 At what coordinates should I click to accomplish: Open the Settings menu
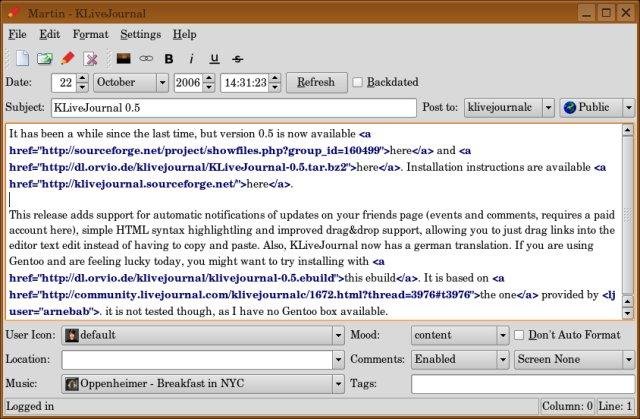(x=140, y=35)
